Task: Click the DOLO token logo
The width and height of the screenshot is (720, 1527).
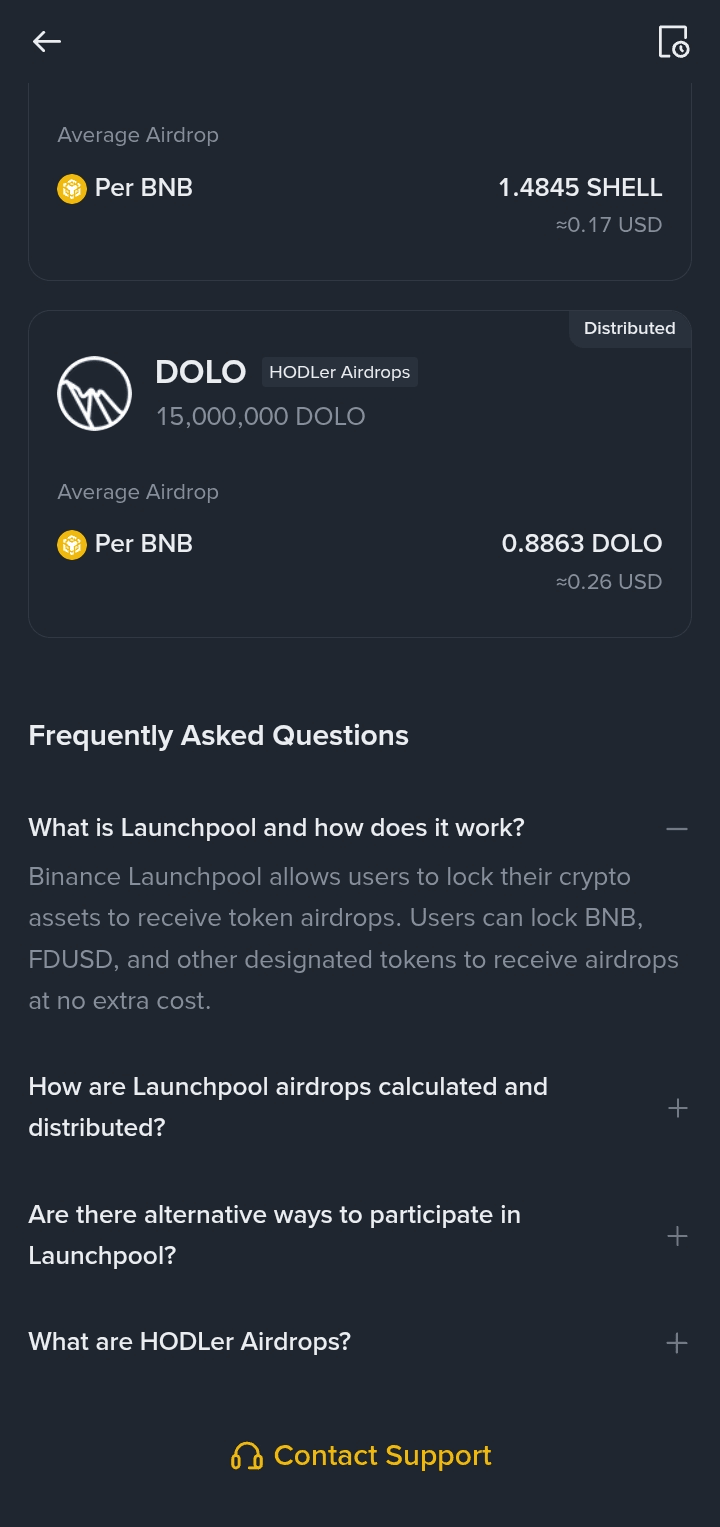Action: click(x=95, y=393)
